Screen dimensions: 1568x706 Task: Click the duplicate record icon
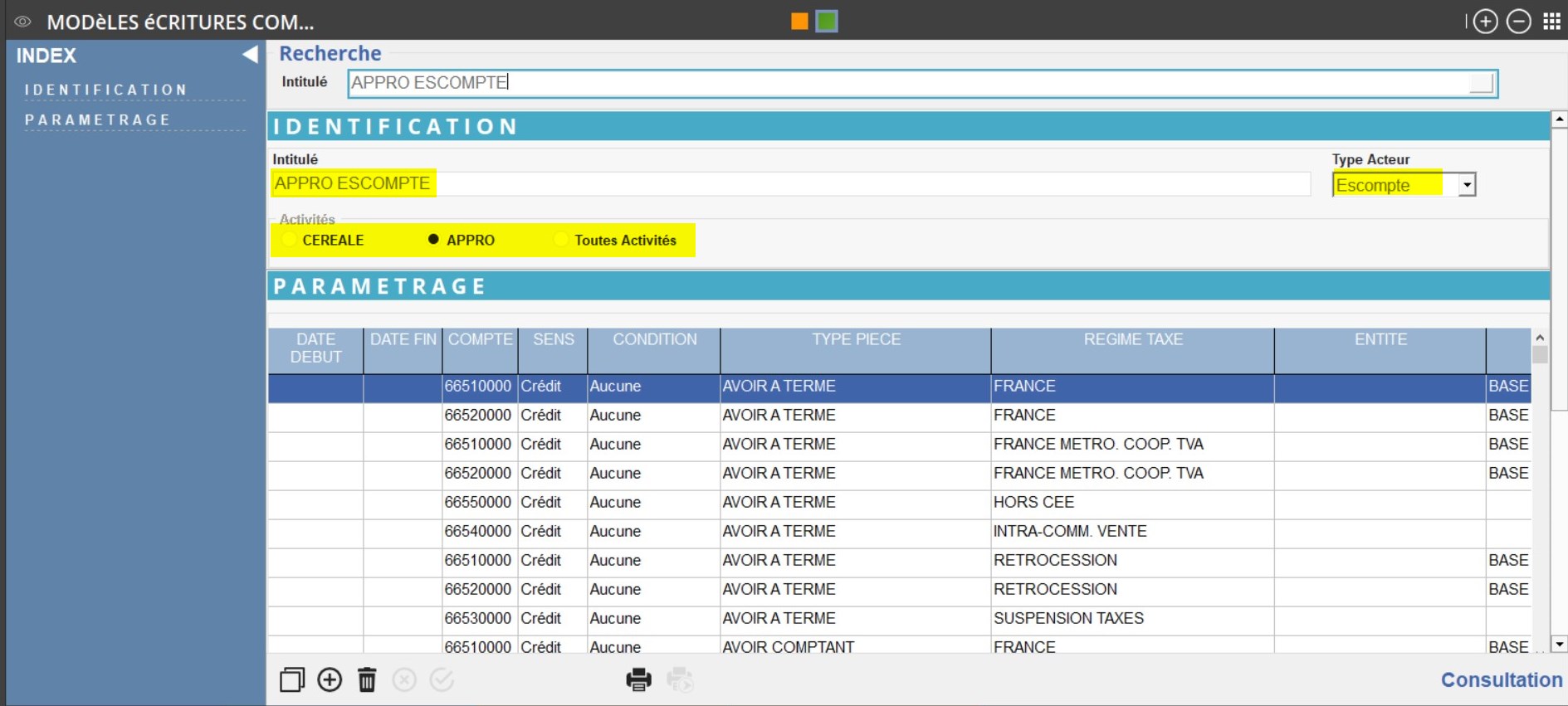pyautogui.click(x=291, y=680)
